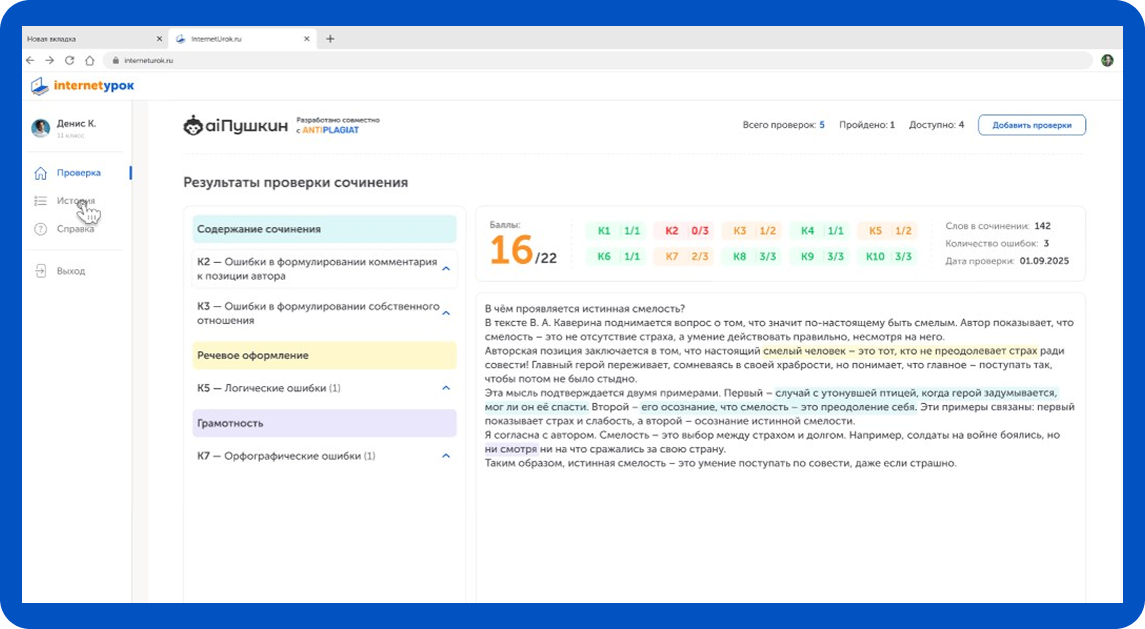Click Выход to log out
The width and height of the screenshot is (1145, 629).
coord(71,271)
